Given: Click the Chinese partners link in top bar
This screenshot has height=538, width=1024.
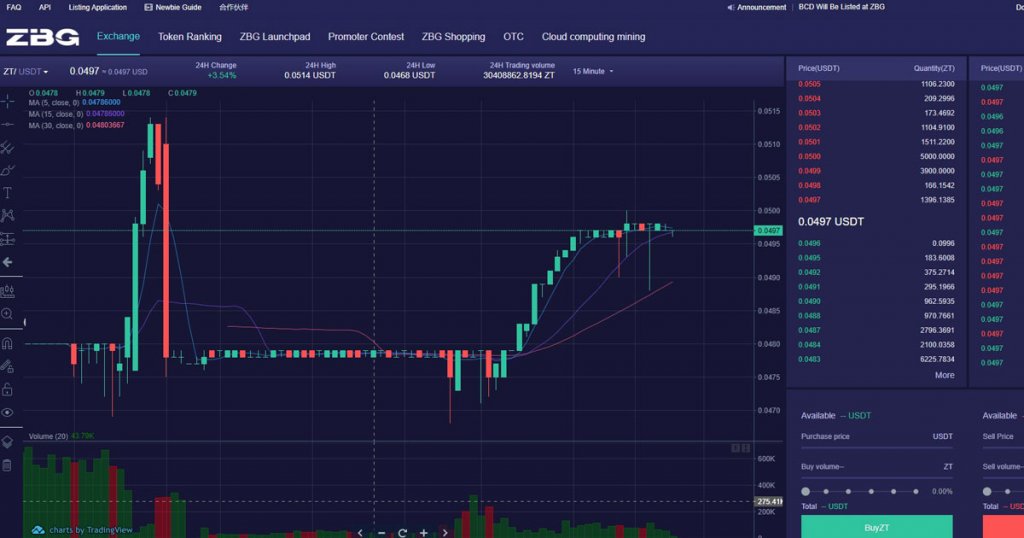Looking at the screenshot, I should pos(234,7).
